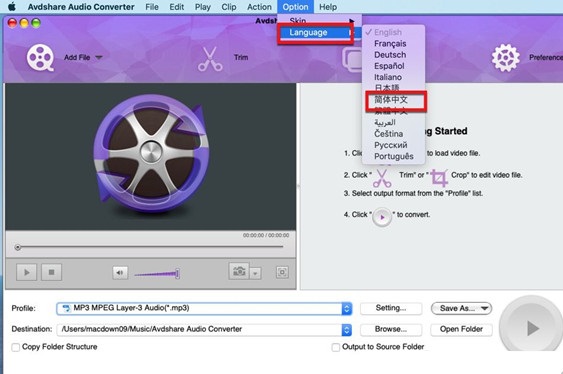563x374 pixels.
Task: Click the convert play icon in step 4
Action: click(x=382, y=217)
